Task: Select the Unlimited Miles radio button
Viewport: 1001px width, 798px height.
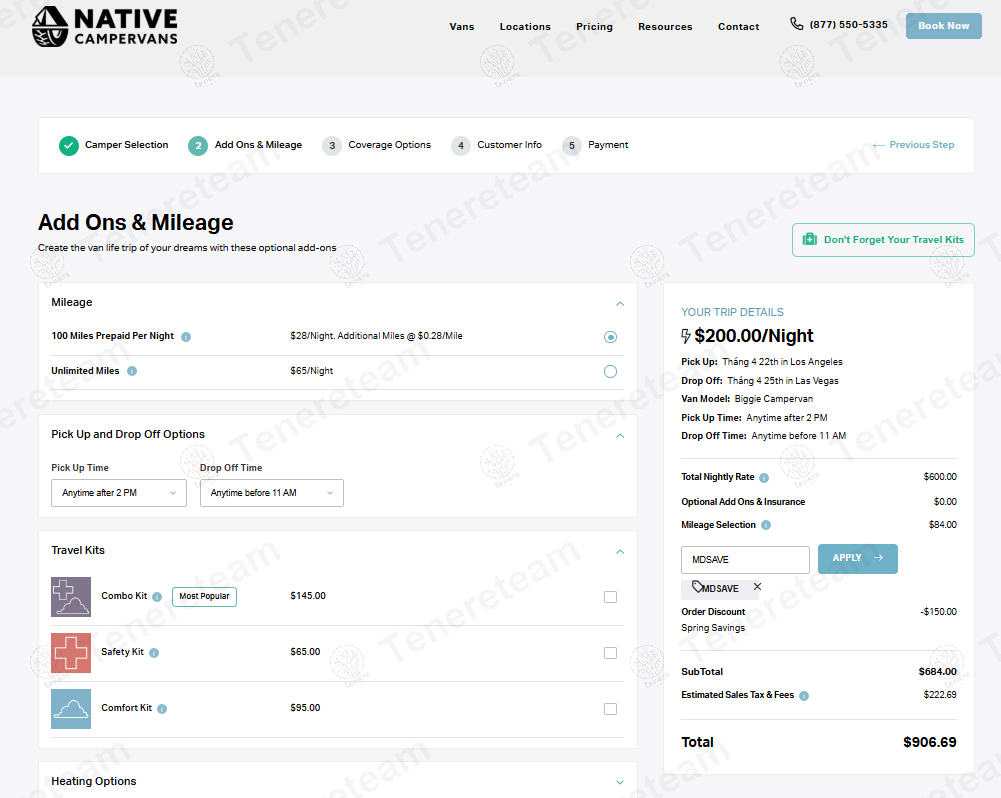Action: [610, 372]
